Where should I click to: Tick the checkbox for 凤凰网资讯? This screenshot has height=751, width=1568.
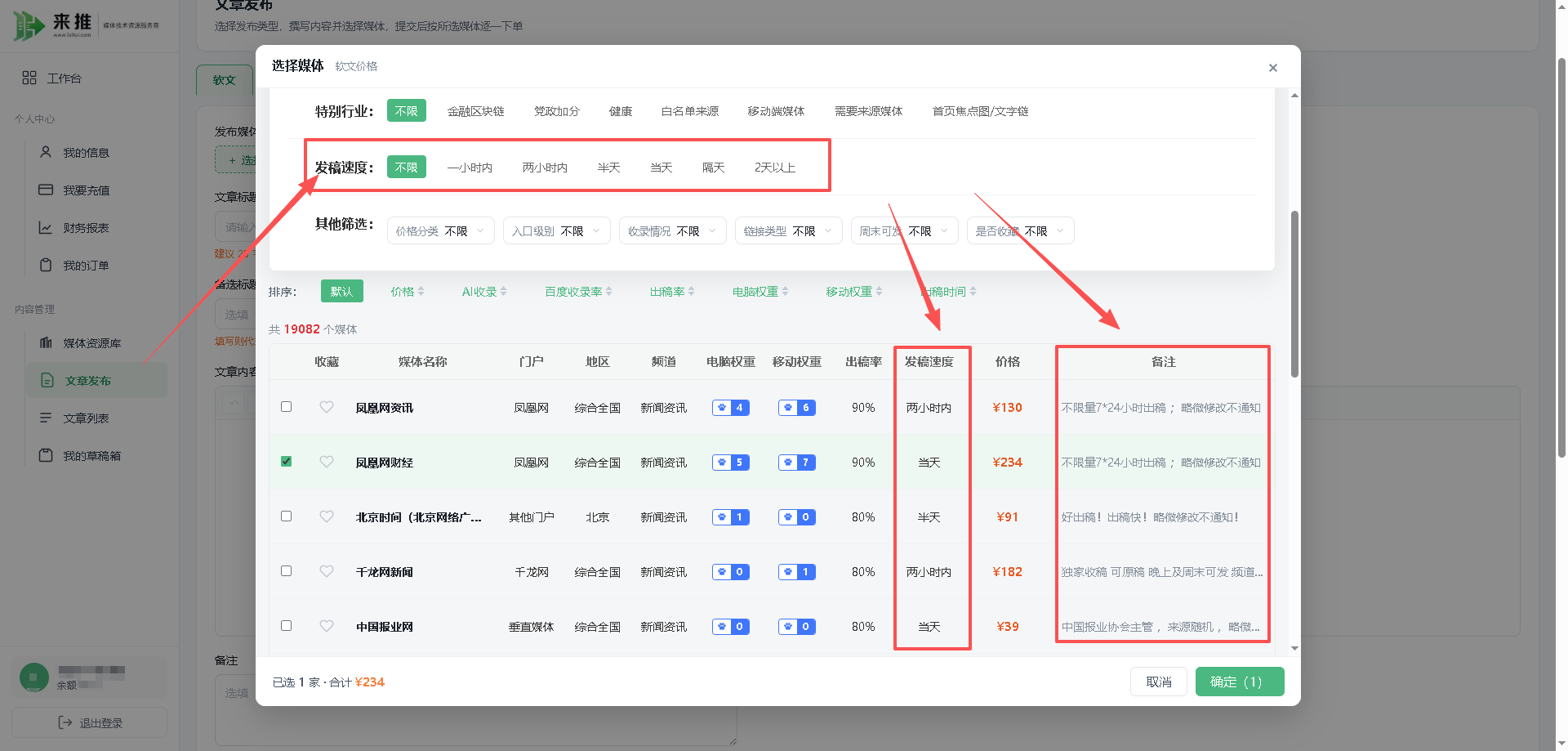tap(286, 406)
